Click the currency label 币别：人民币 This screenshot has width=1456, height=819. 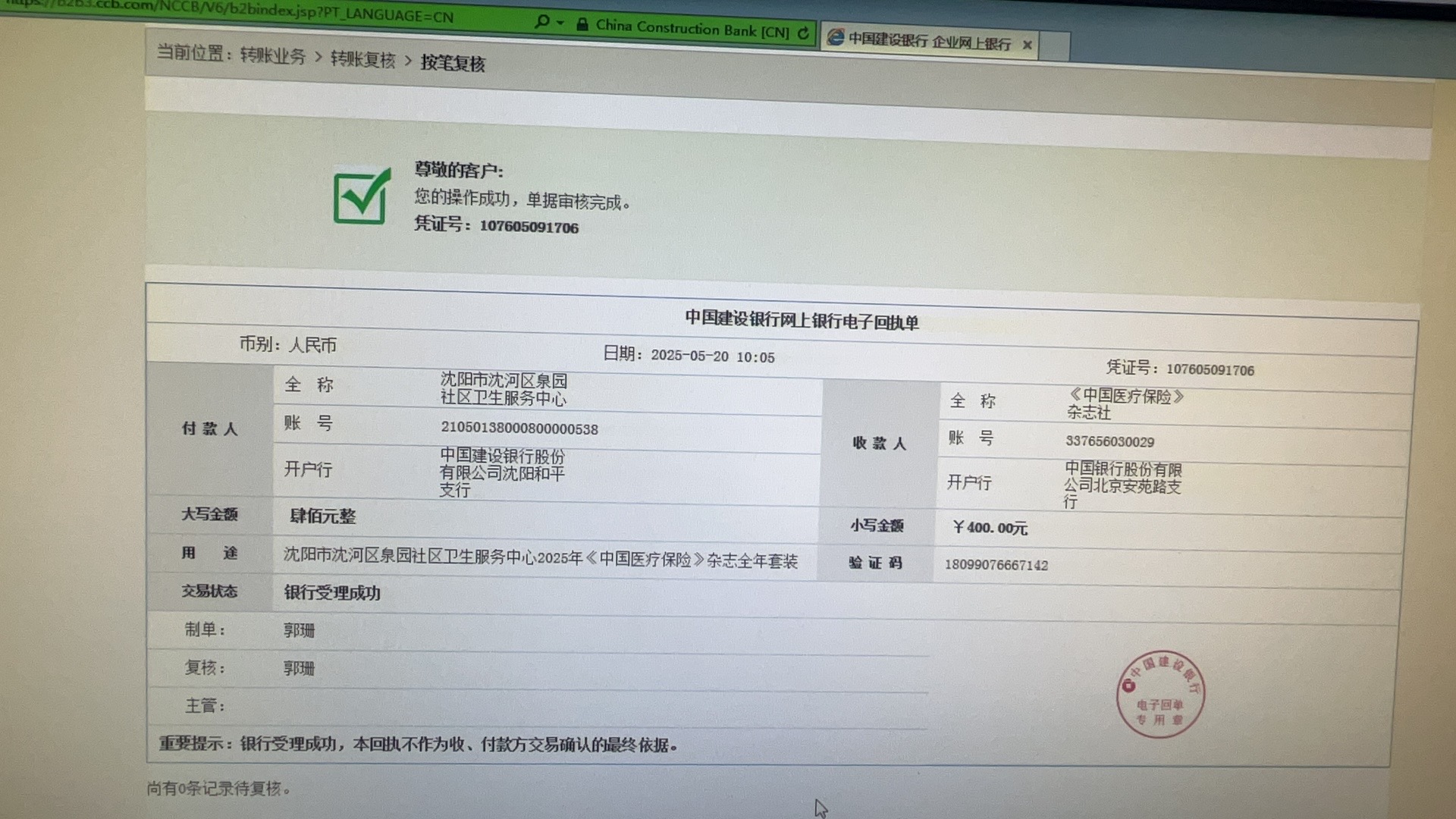click(288, 345)
